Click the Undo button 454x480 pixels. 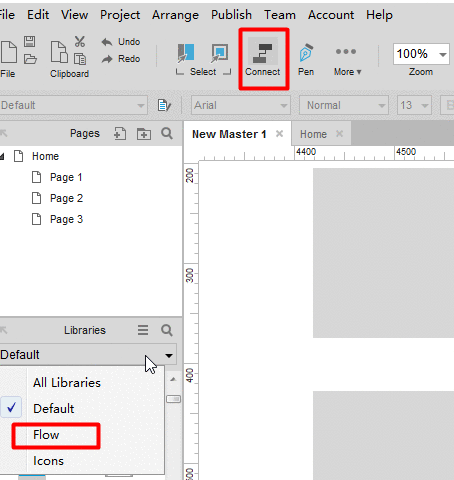point(121,42)
